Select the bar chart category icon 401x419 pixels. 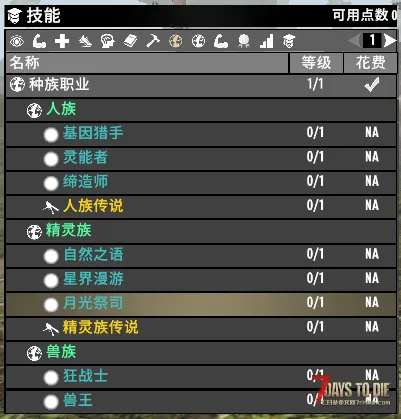pyautogui.click(x=267, y=42)
